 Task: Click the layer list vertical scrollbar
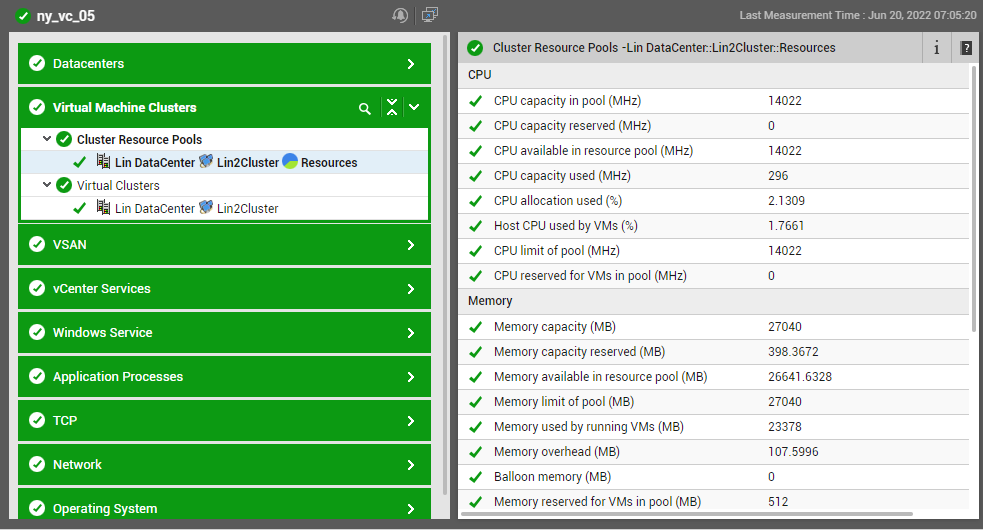tap(446, 265)
